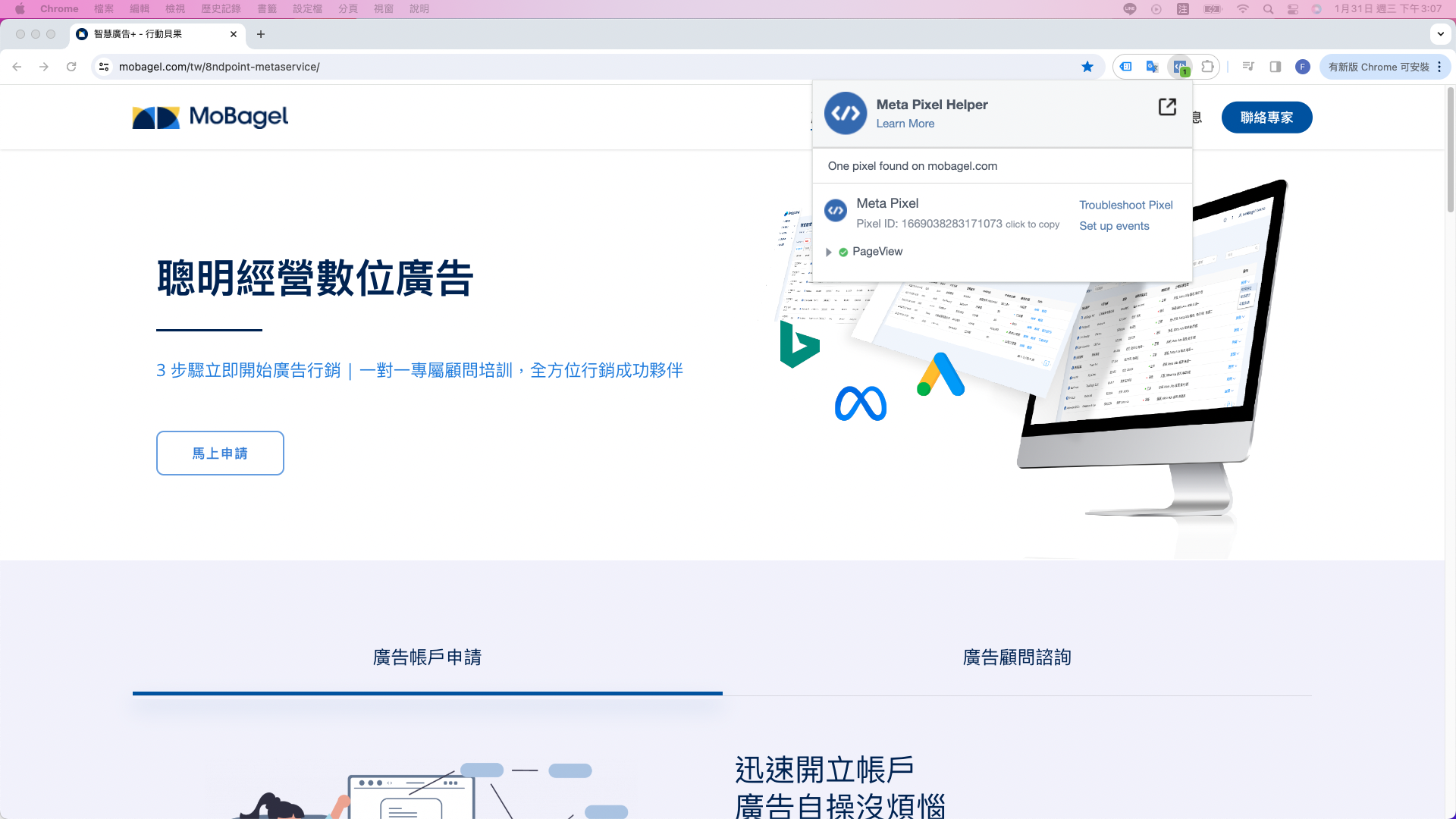Click the green PageView status check icon
Image resolution: width=1456 pixels, height=819 pixels.
click(x=843, y=253)
